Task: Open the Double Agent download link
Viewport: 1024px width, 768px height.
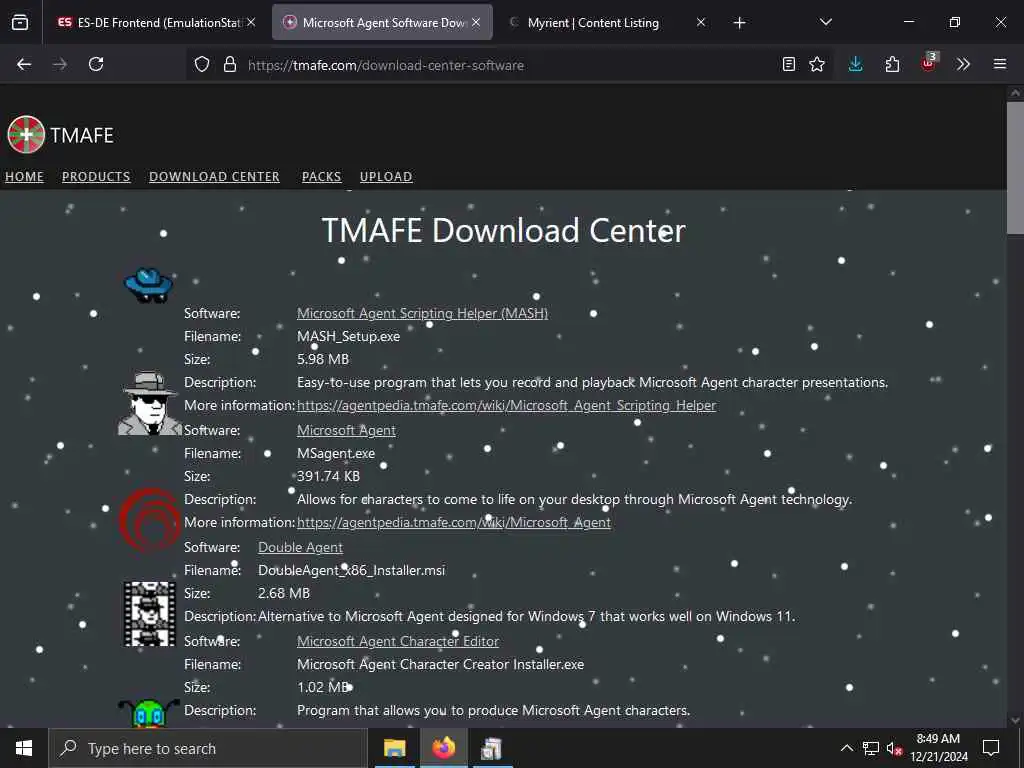Action: (x=300, y=547)
